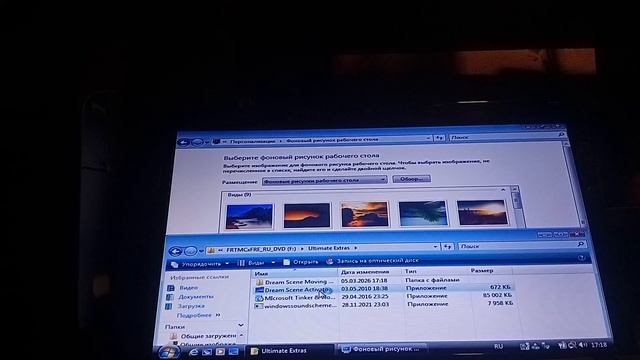Sort files by the Размер column
Viewport: 640px width, 360px height.
coord(490,270)
